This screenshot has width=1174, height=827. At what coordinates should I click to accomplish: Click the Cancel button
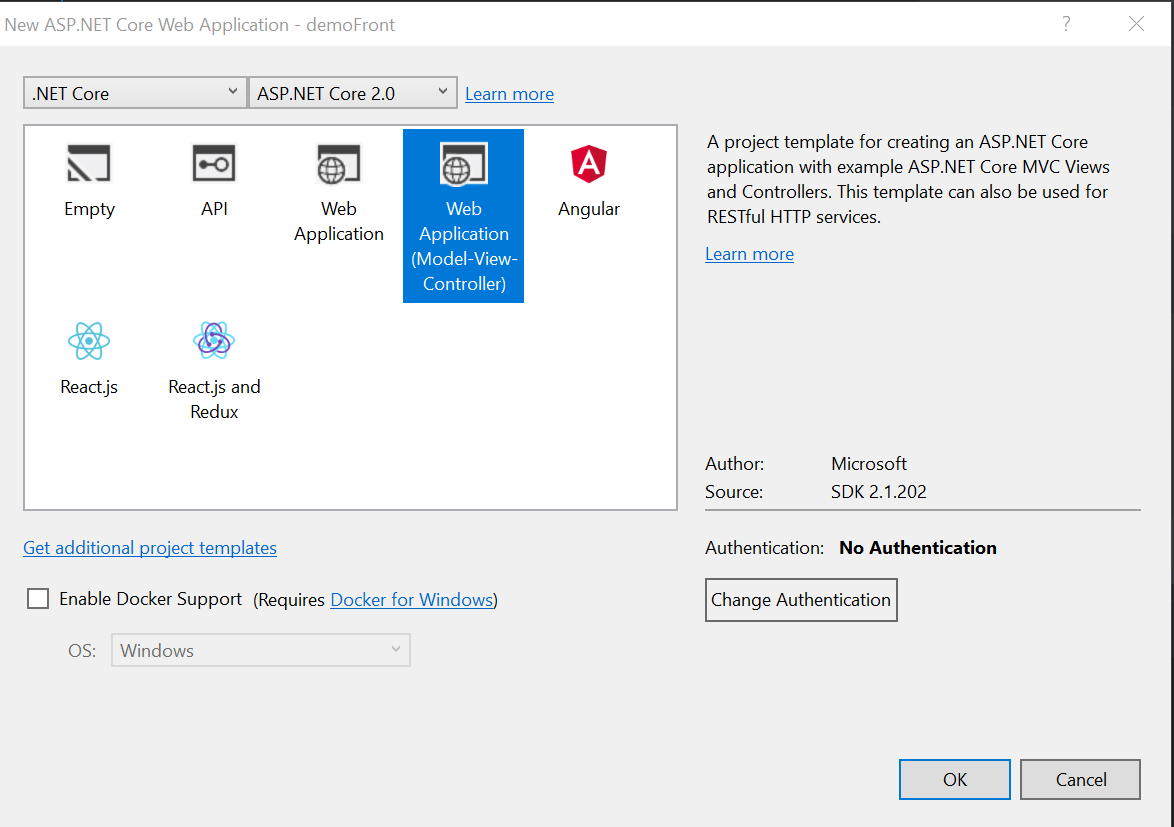coord(1080,779)
